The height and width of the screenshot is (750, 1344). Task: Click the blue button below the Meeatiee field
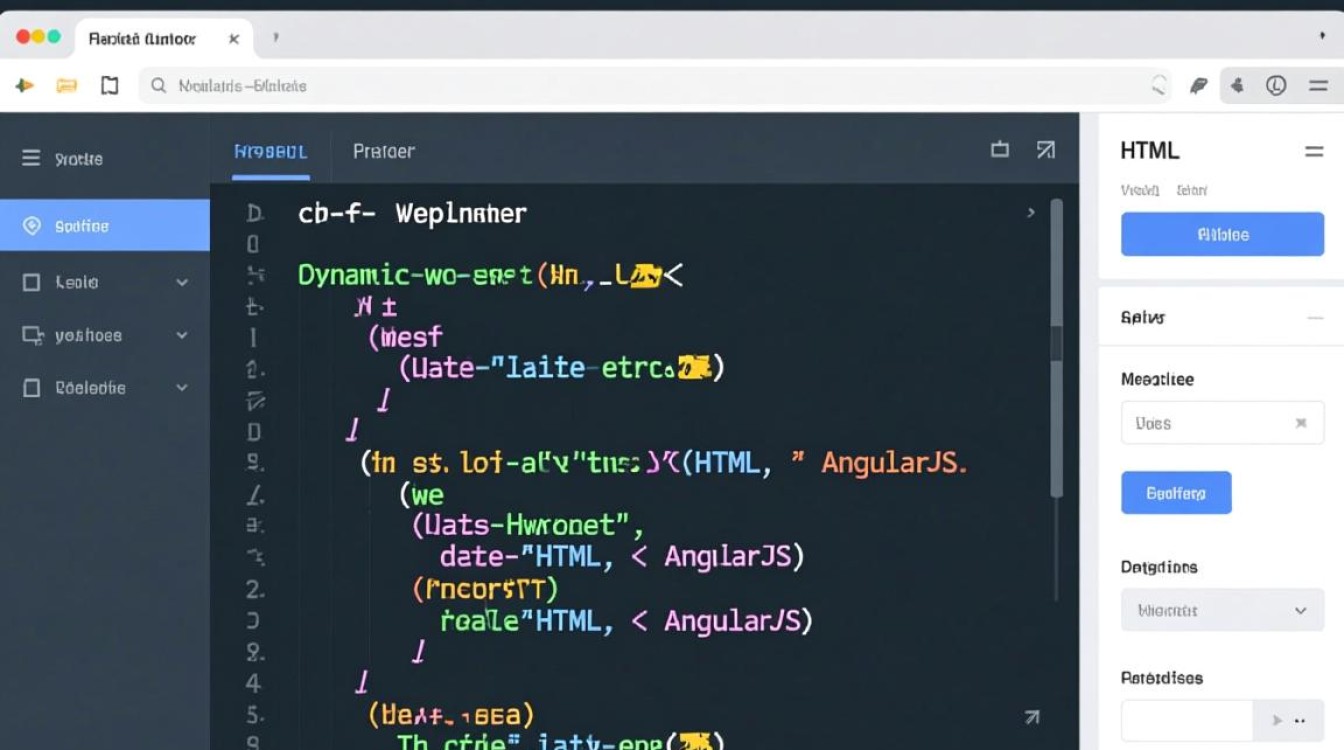(1176, 493)
